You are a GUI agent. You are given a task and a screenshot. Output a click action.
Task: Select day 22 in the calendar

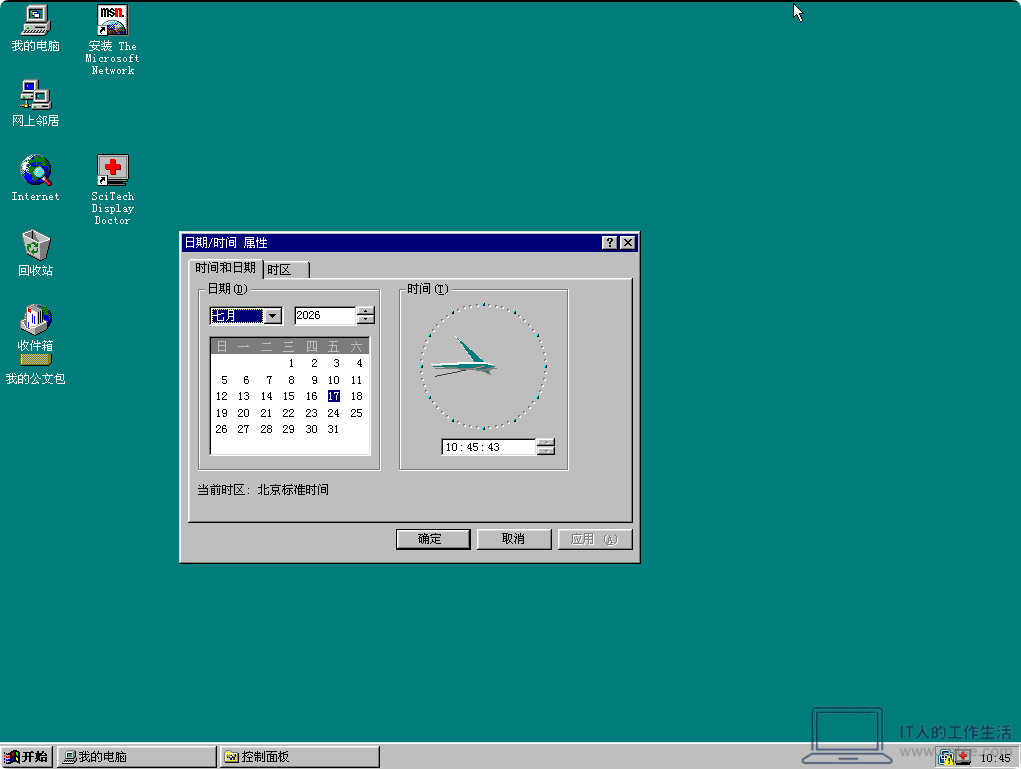(x=288, y=413)
